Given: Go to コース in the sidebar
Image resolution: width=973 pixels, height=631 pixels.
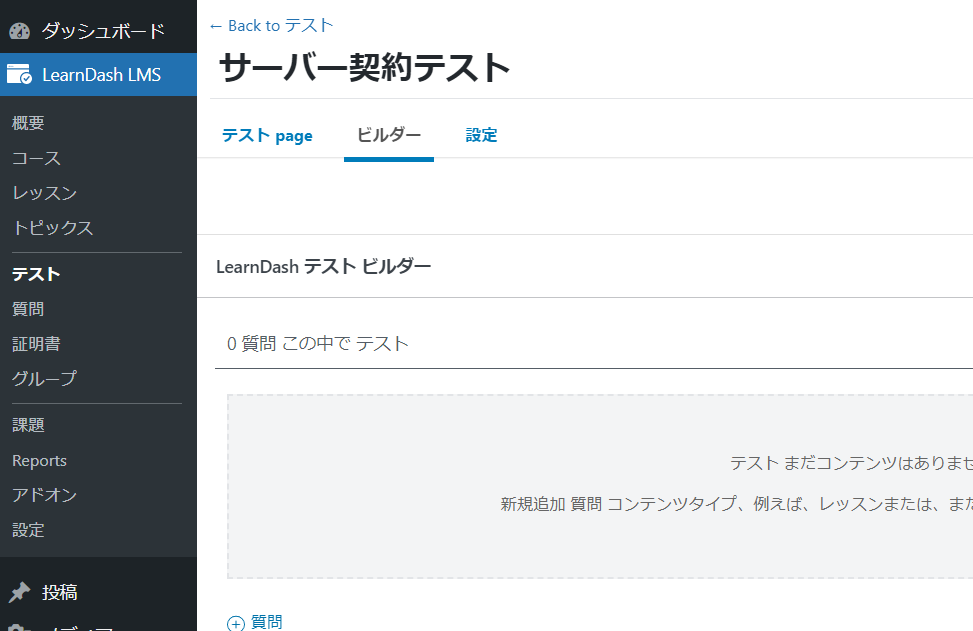Looking at the screenshot, I should coord(36,158).
